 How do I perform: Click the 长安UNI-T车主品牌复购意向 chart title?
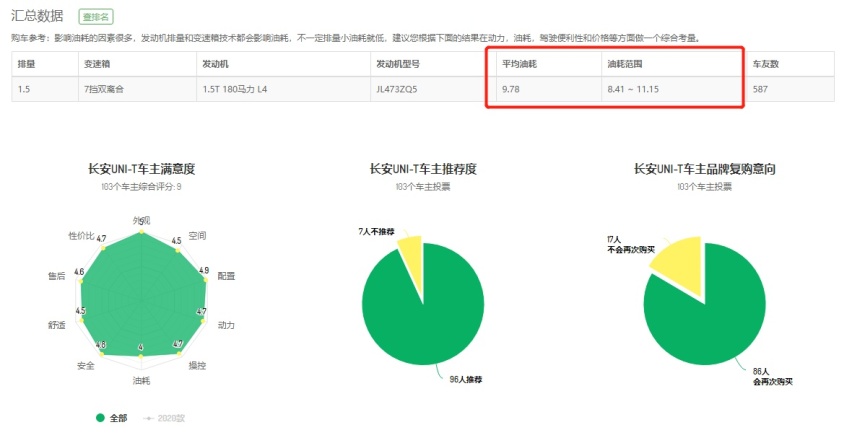tap(704, 169)
